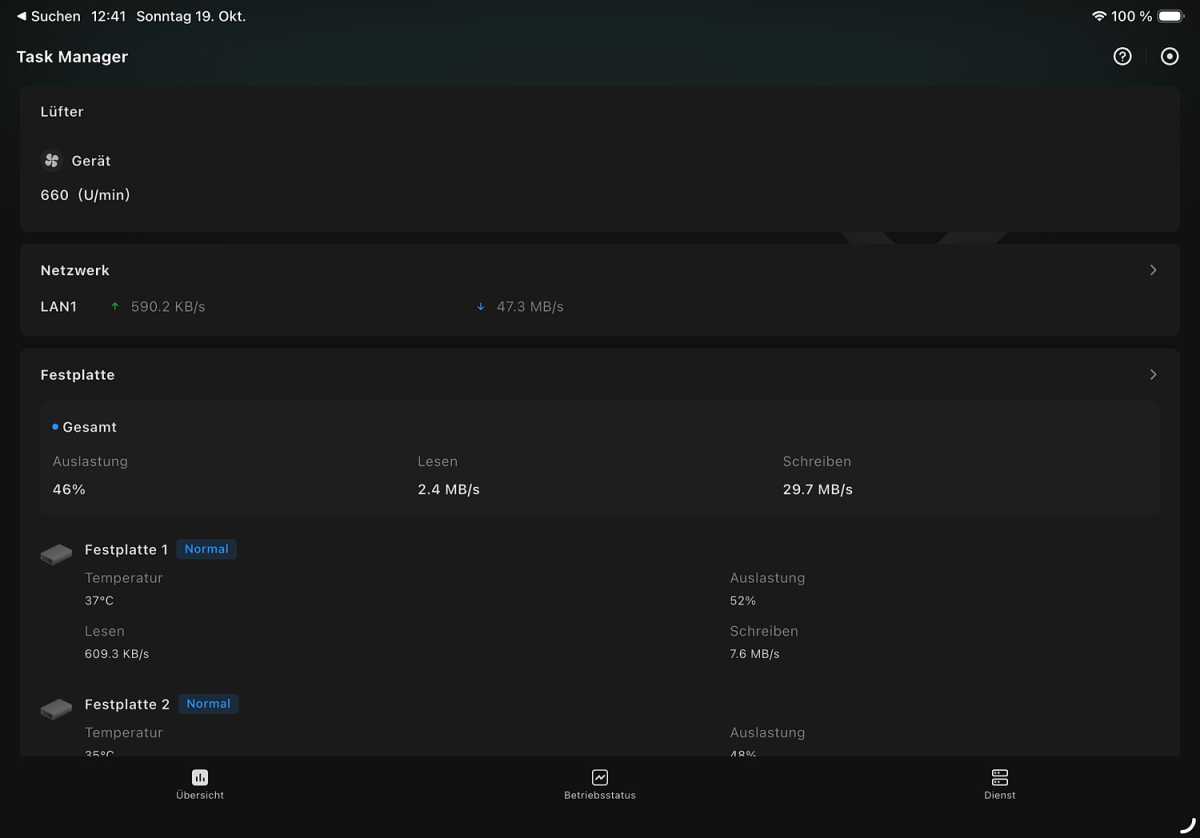
Task: Switch to the Übersicht tab
Action: point(200,784)
